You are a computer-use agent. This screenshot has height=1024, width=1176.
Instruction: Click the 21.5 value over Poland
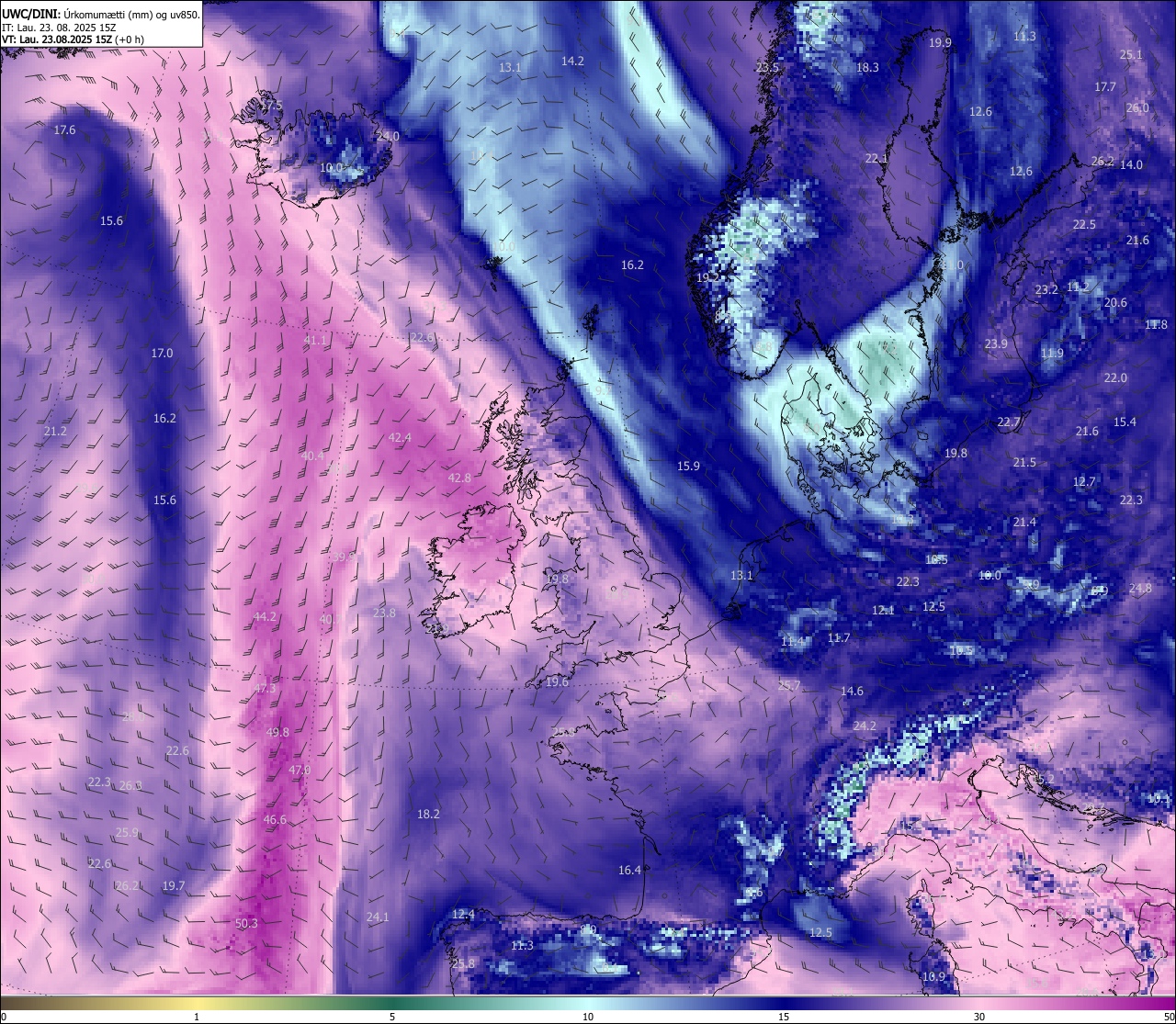click(1024, 463)
